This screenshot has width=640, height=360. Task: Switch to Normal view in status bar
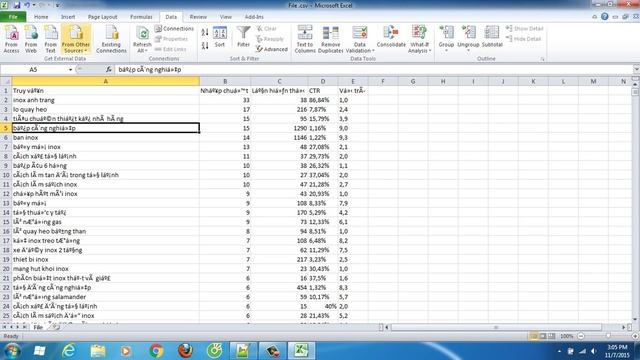pos(533,336)
